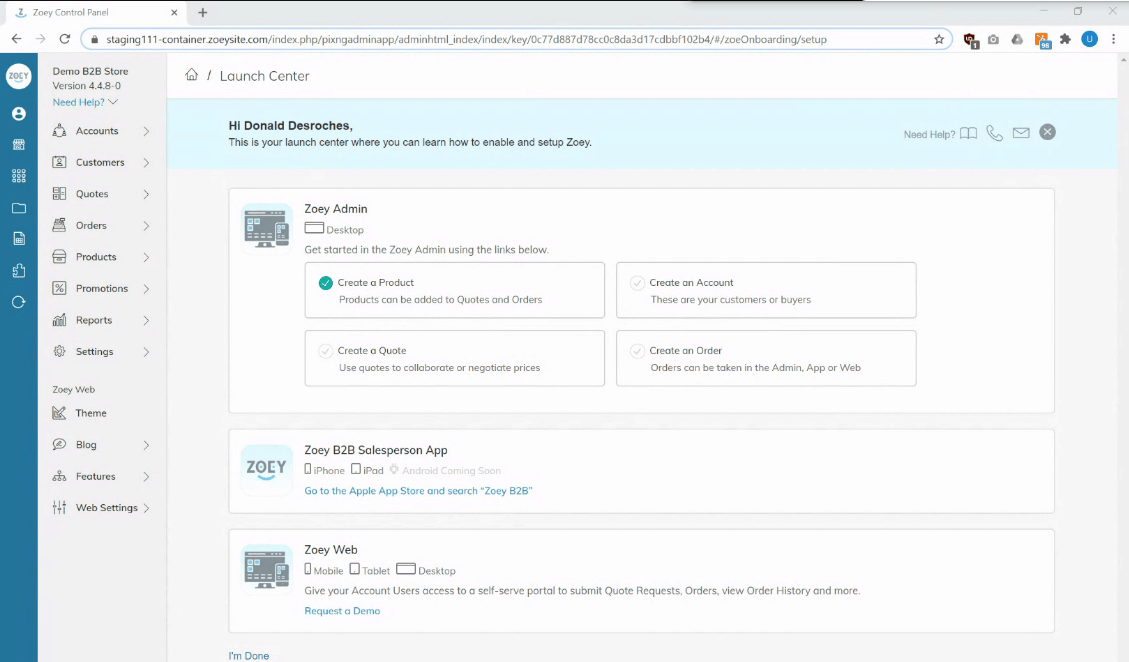Expand the Reports menu chevron
This screenshot has height=662, width=1129.
click(x=146, y=321)
